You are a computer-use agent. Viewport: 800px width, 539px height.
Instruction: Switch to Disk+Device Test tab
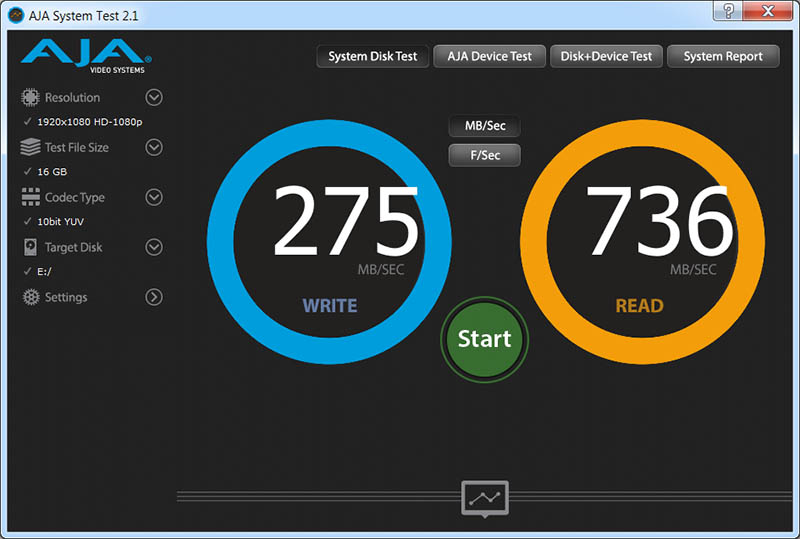[606, 56]
